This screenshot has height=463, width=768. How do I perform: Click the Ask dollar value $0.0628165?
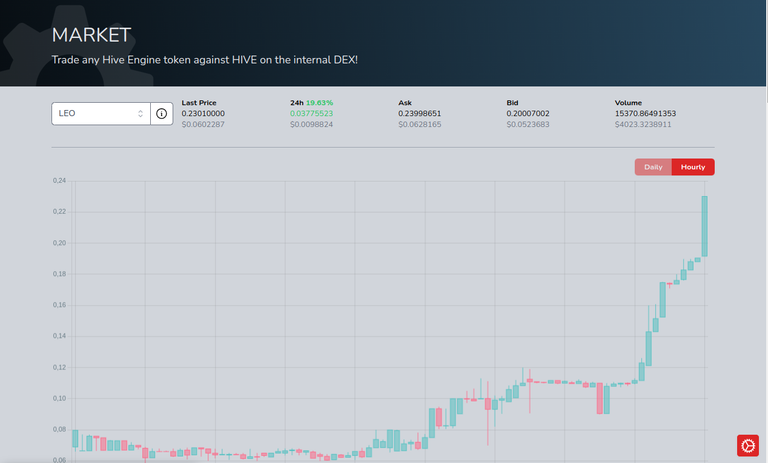tap(419, 124)
